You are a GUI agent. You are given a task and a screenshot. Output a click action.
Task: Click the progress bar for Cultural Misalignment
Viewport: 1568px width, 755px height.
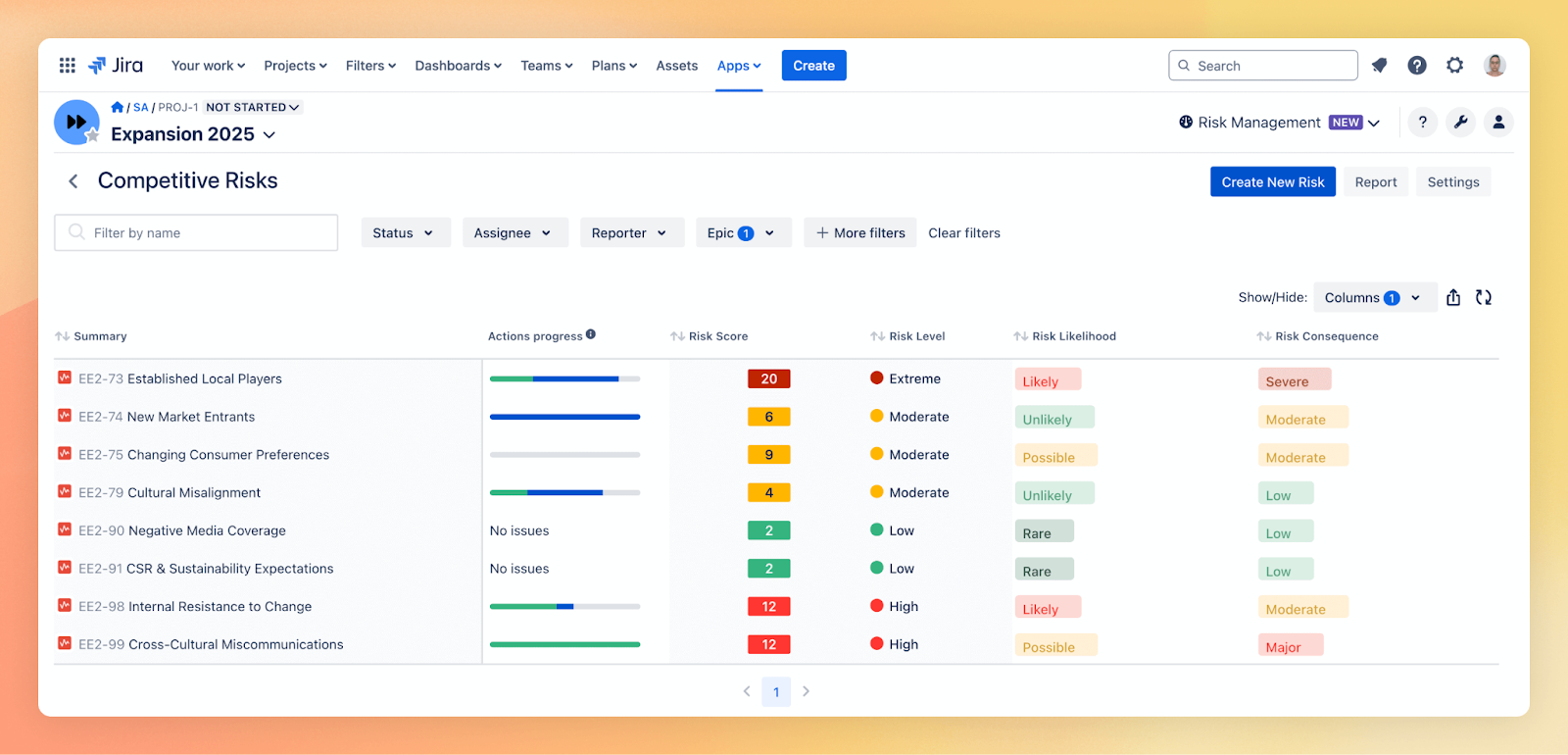pyautogui.click(x=564, y=492)
